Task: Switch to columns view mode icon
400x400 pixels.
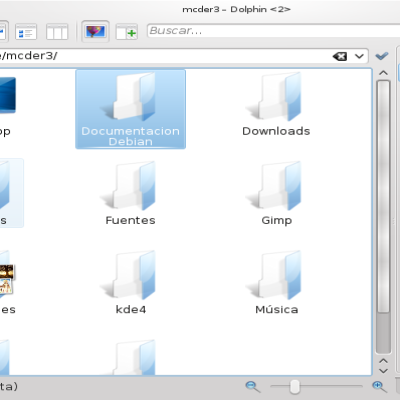Action: pos(57,32)
